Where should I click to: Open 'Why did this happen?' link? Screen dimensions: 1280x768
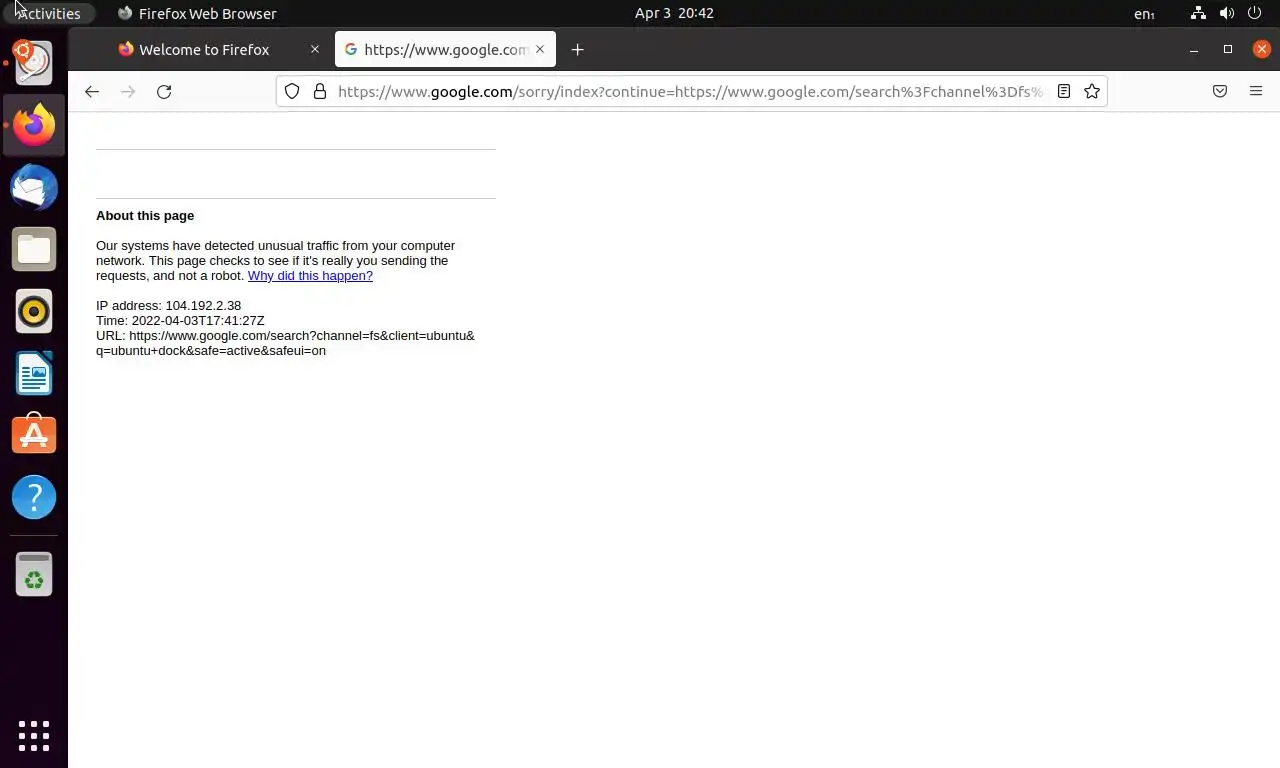(310, 276)
